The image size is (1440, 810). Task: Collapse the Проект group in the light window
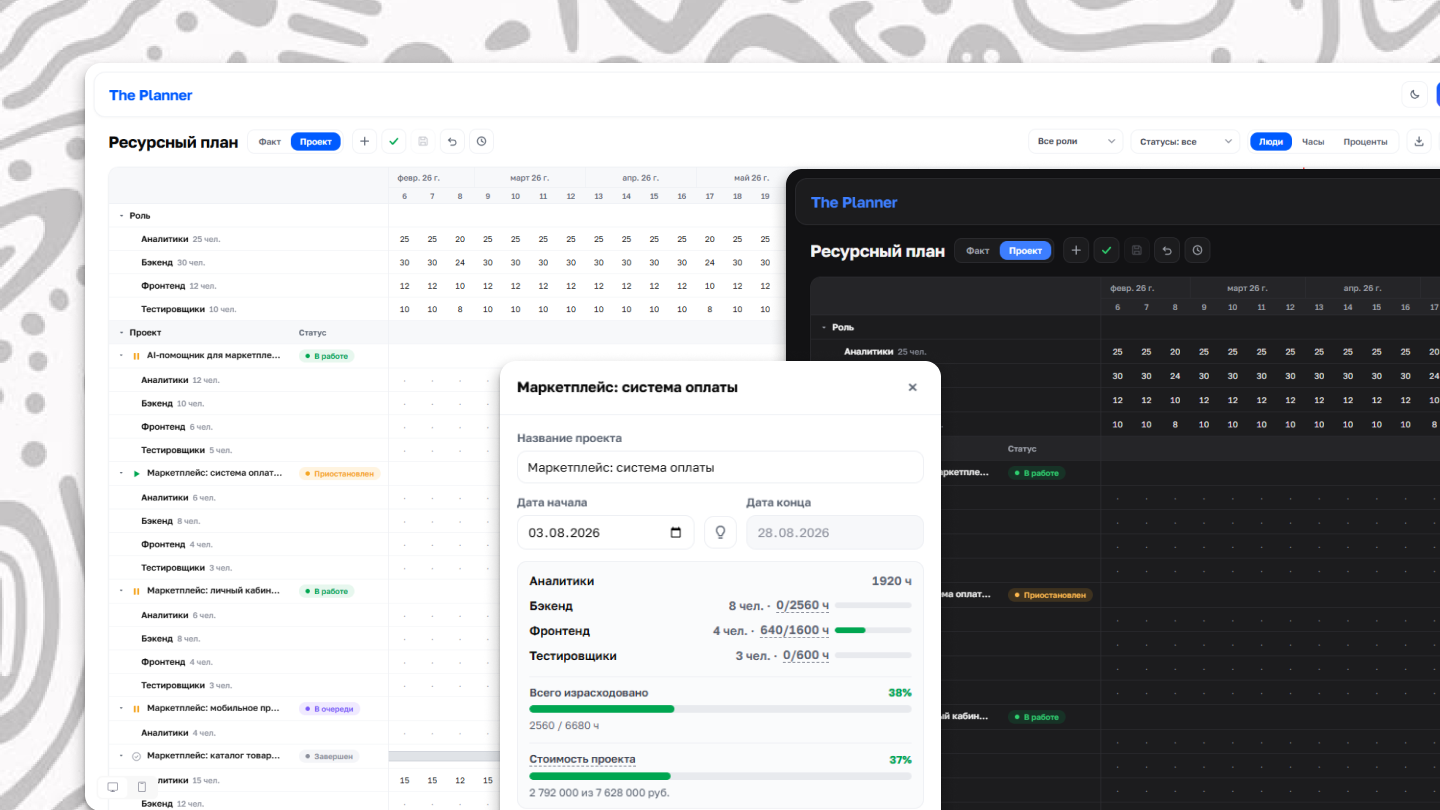pyautogui.click(x=121, y=333)
